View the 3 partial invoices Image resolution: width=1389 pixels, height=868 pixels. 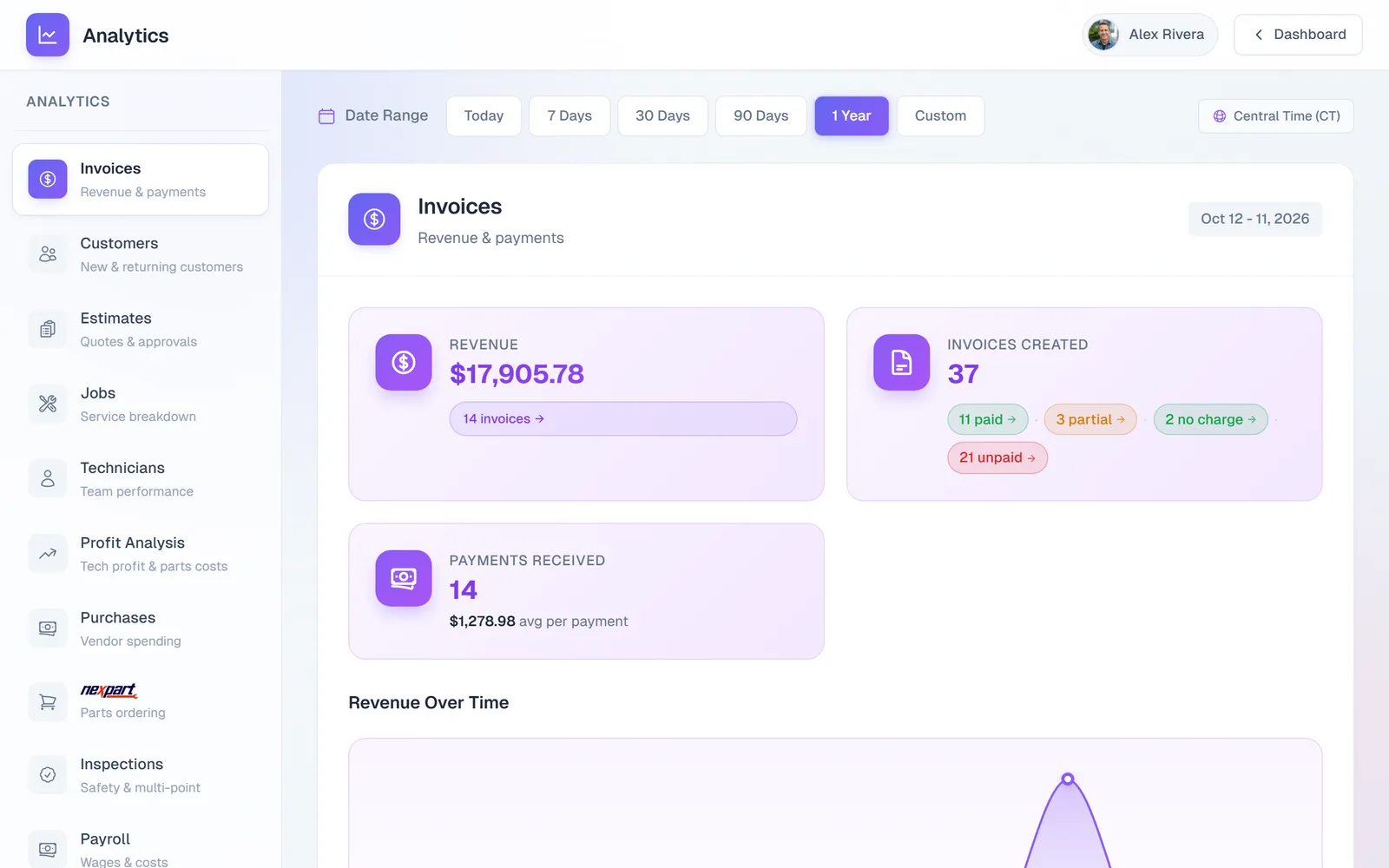1090,419
